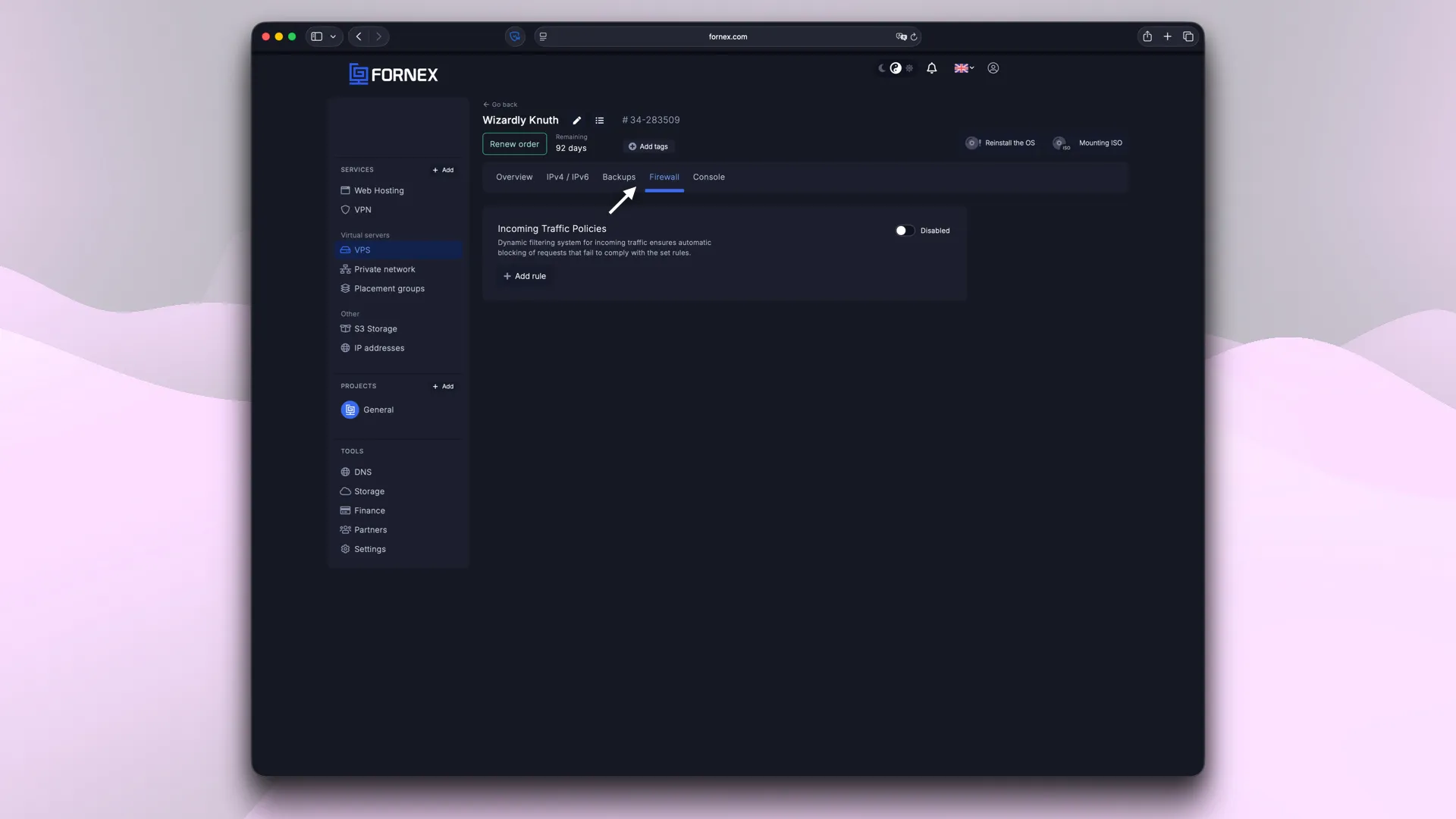
Task: Expand the browser tab overview dropdown
Action: (333, 36)
